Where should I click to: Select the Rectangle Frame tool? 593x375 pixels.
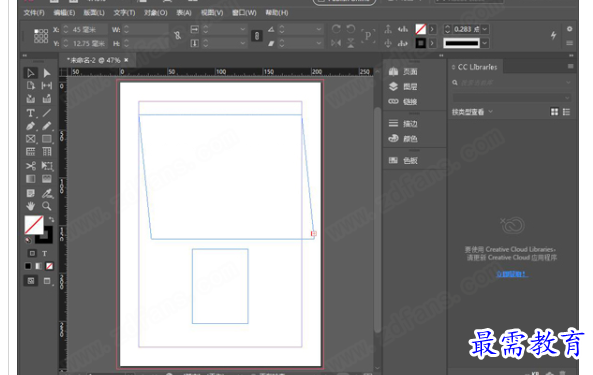click(x=30, y=139)
